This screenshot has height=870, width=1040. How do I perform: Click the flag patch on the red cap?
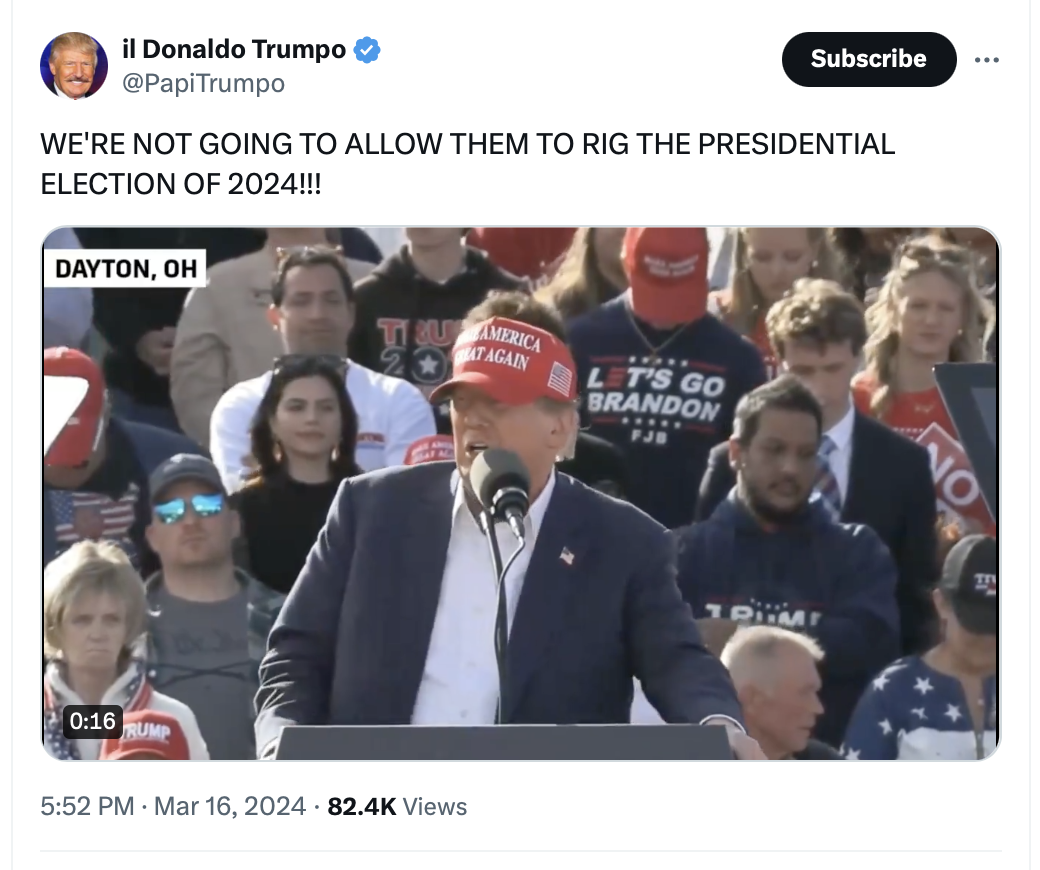[x=561, y=379]
